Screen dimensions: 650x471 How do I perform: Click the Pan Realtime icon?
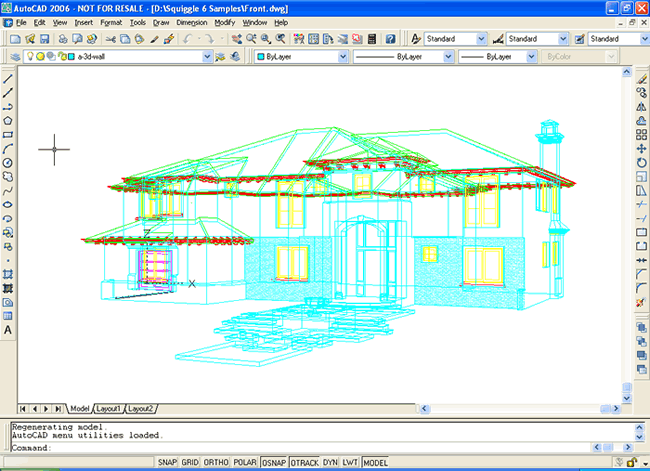[237, 39]
